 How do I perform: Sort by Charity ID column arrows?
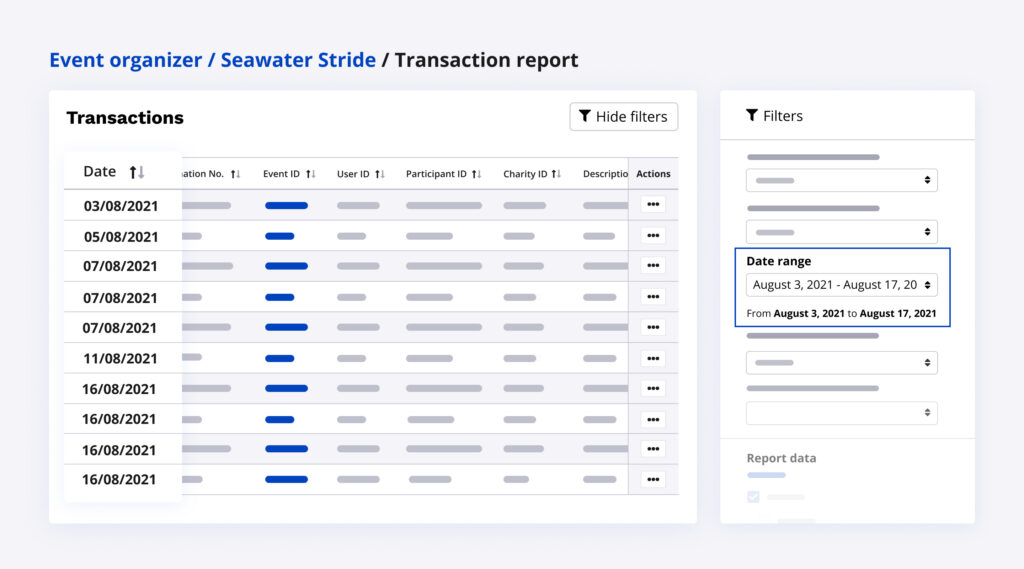tap(556, 174)
